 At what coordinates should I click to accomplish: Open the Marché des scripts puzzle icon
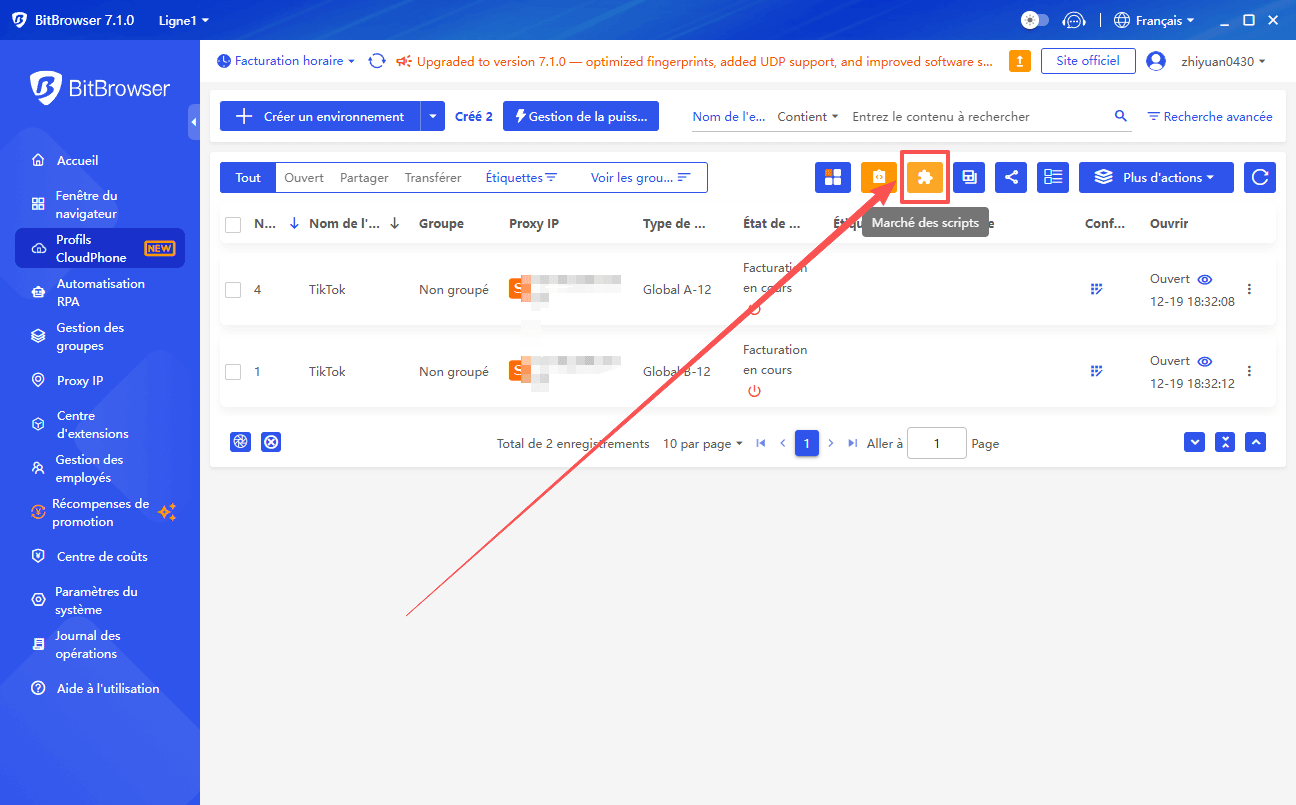pyautogui.click(x=925, y=177)
